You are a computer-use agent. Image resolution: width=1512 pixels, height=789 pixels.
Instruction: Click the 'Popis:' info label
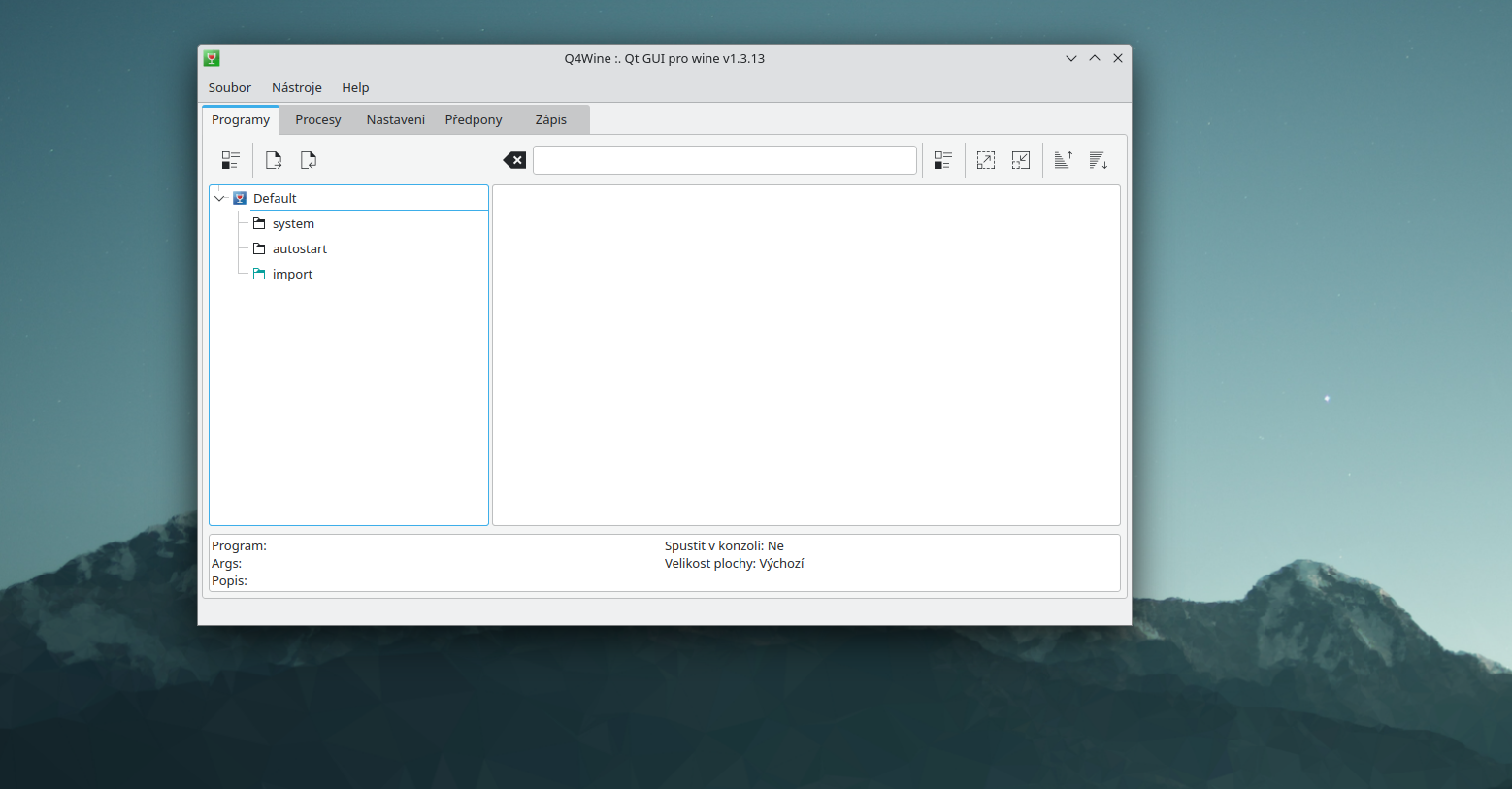point(229,580)
